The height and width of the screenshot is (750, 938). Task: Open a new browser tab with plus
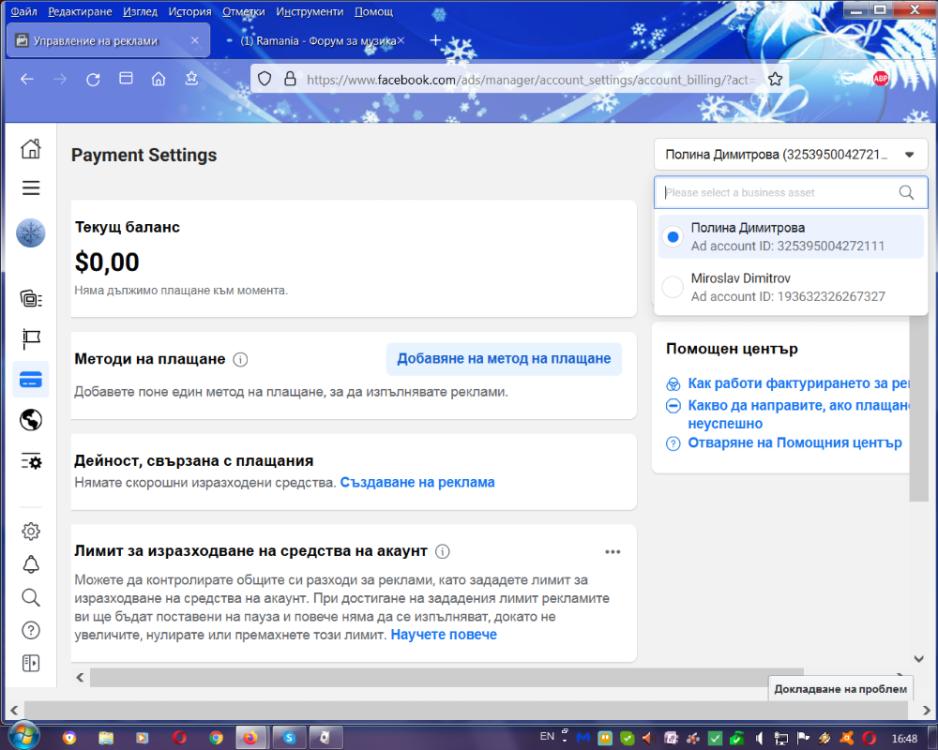436,40
